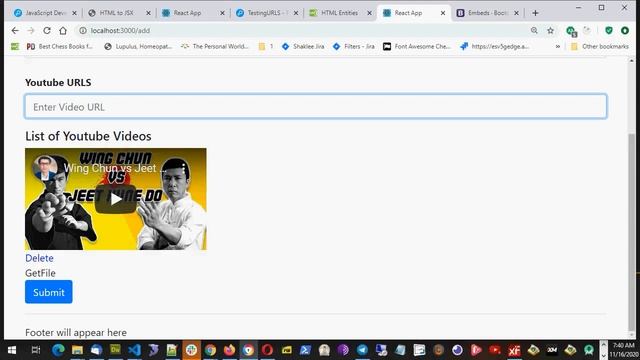Open the taskbar clock showing 7:40 AM

pos(623,350)
